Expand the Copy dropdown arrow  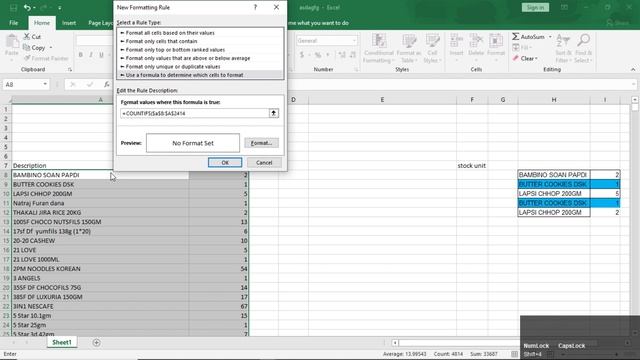pyautogui.click(x=51, y=48)
